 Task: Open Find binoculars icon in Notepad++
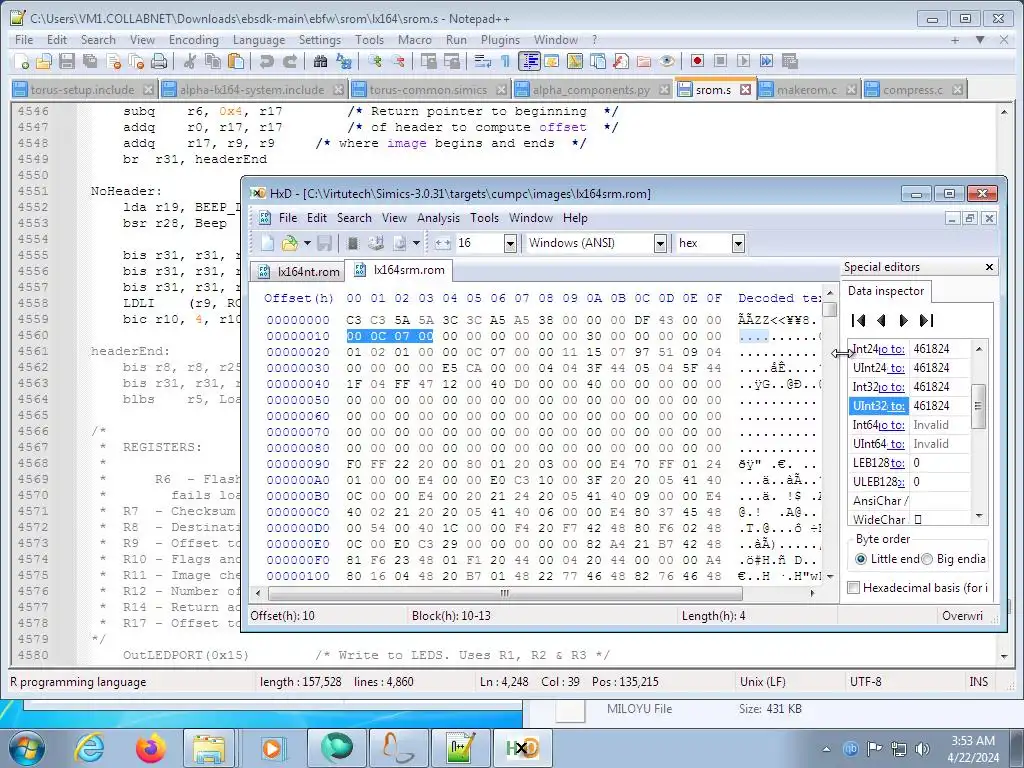coord(320,61)
